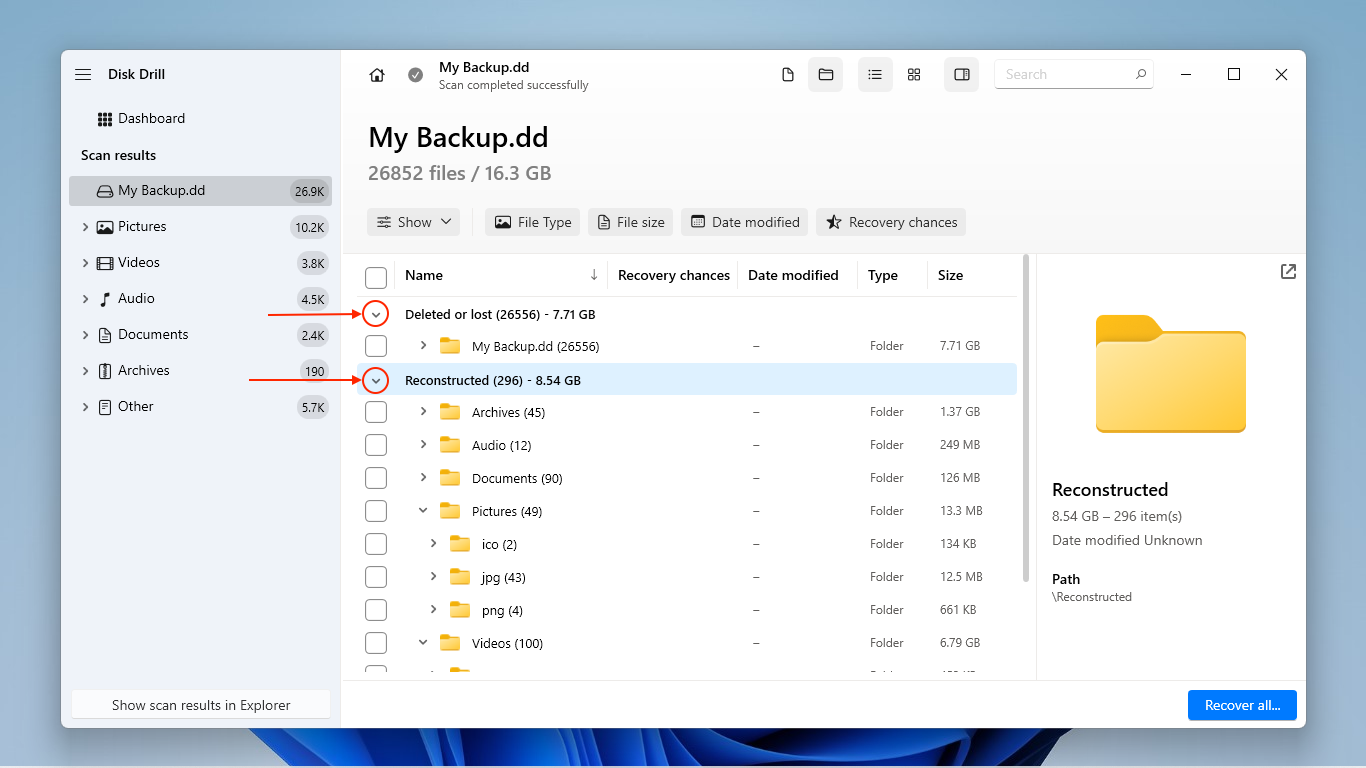Collapse the Deleted or lost section
Viewport: 1366px width, 768px height.
tap(376, 313)
